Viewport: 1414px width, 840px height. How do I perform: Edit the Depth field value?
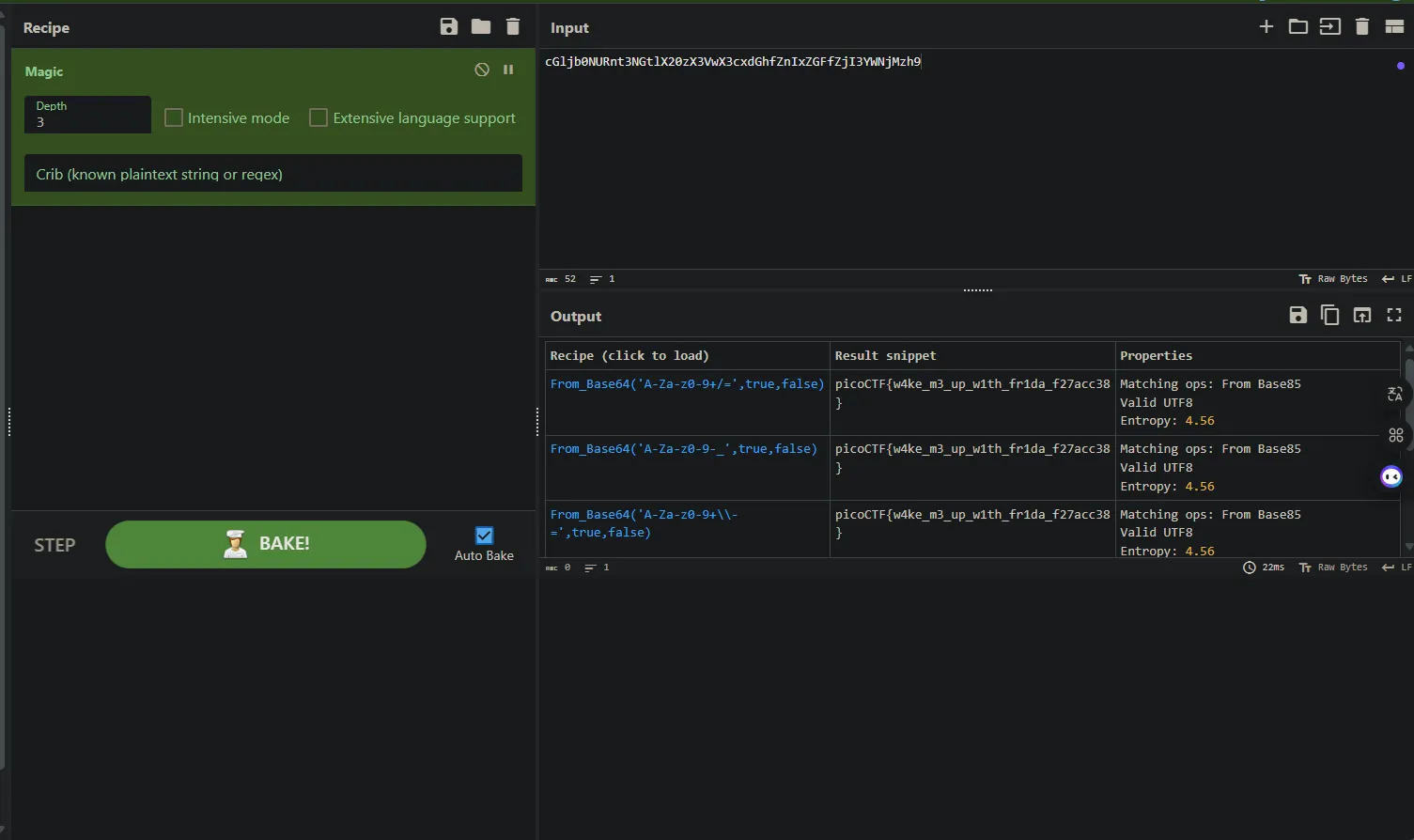87,115
